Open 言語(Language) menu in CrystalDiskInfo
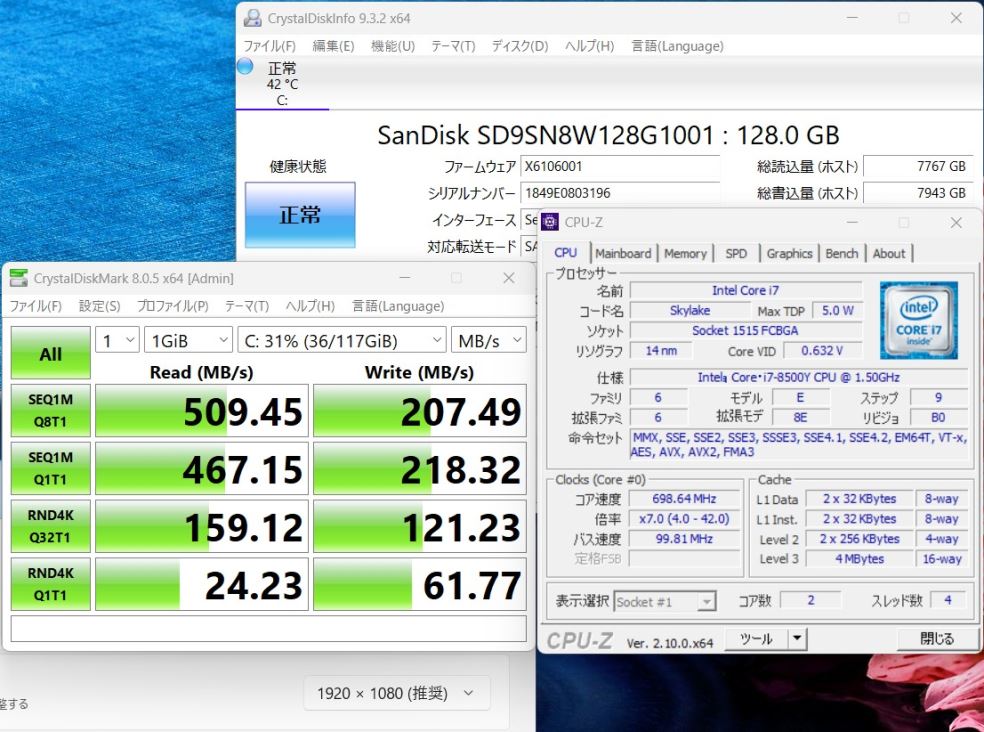984x732 pixels. pos(677,46)
